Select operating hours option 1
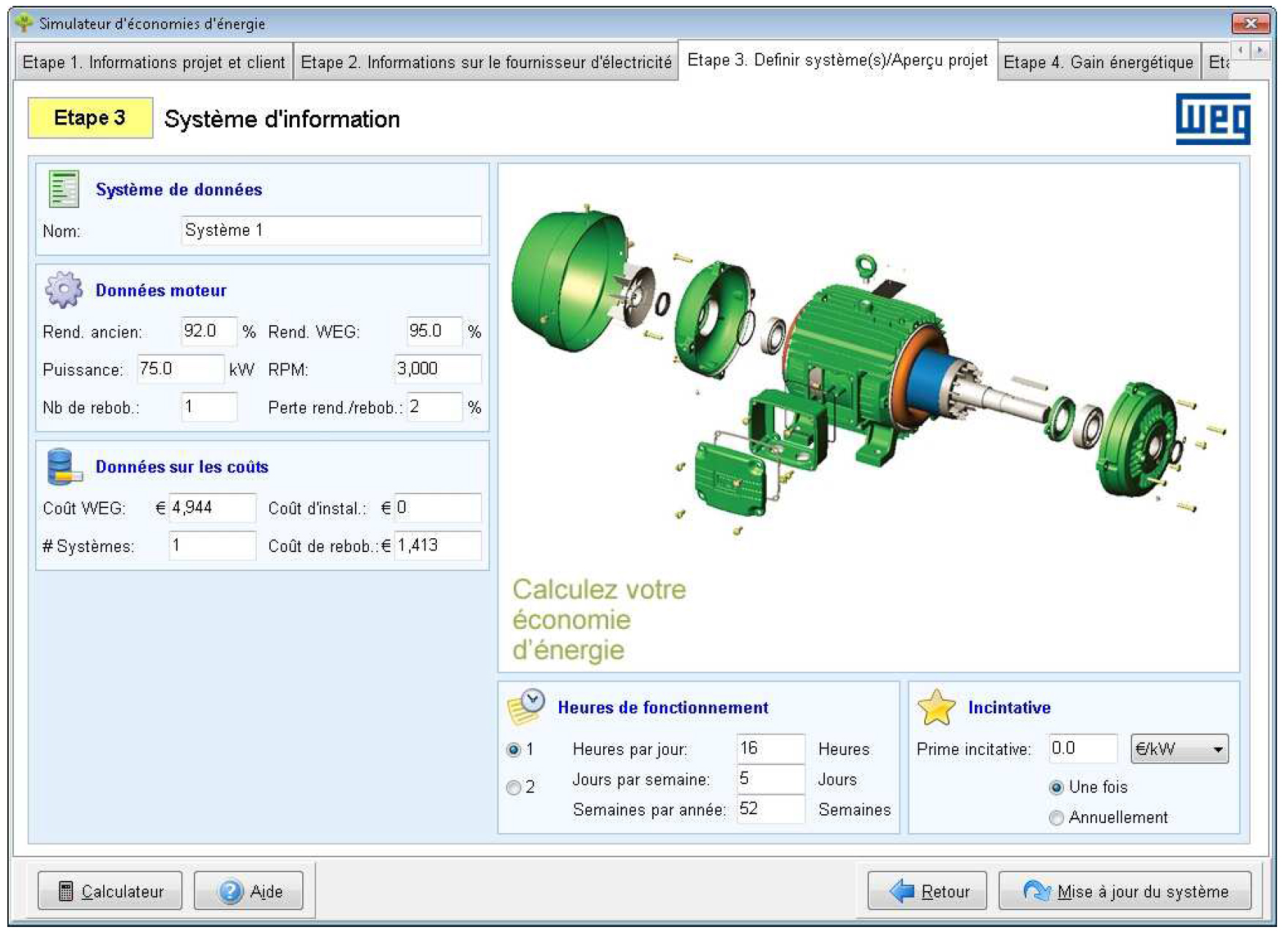This screenshot has width=1288, height=935. pos(514,750)
